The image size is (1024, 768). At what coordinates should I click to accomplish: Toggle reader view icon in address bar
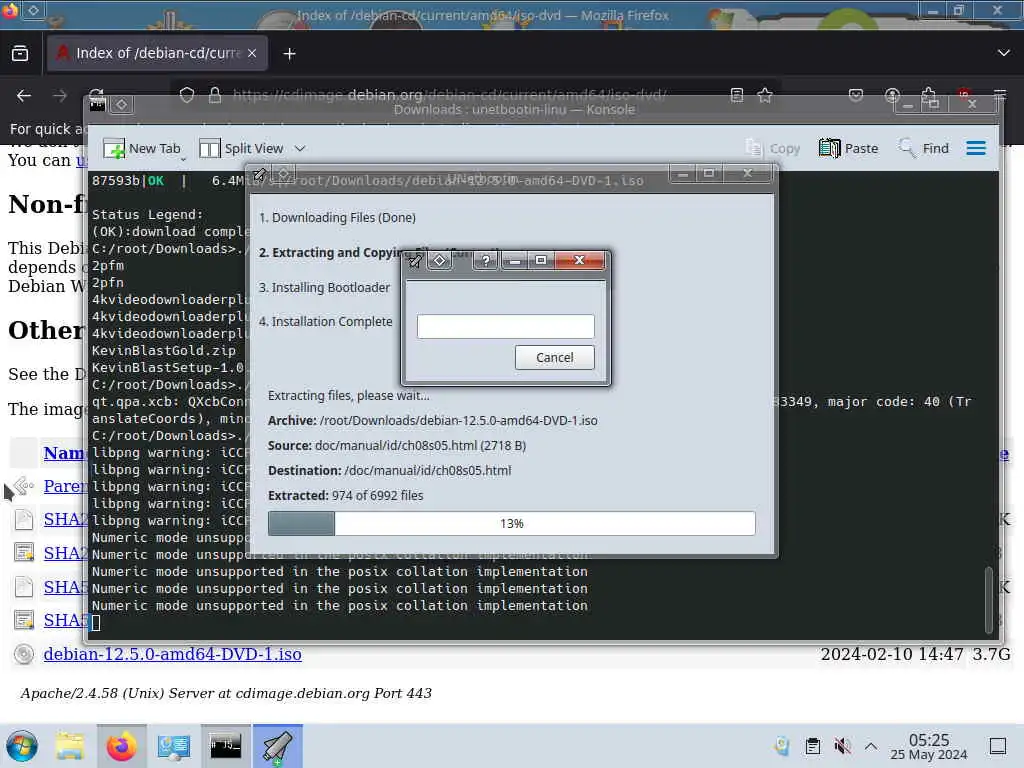(x=737, y=95)
